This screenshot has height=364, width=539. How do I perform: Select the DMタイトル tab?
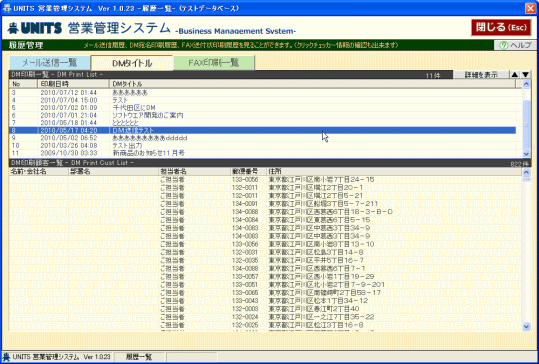[x=132, y=63]
